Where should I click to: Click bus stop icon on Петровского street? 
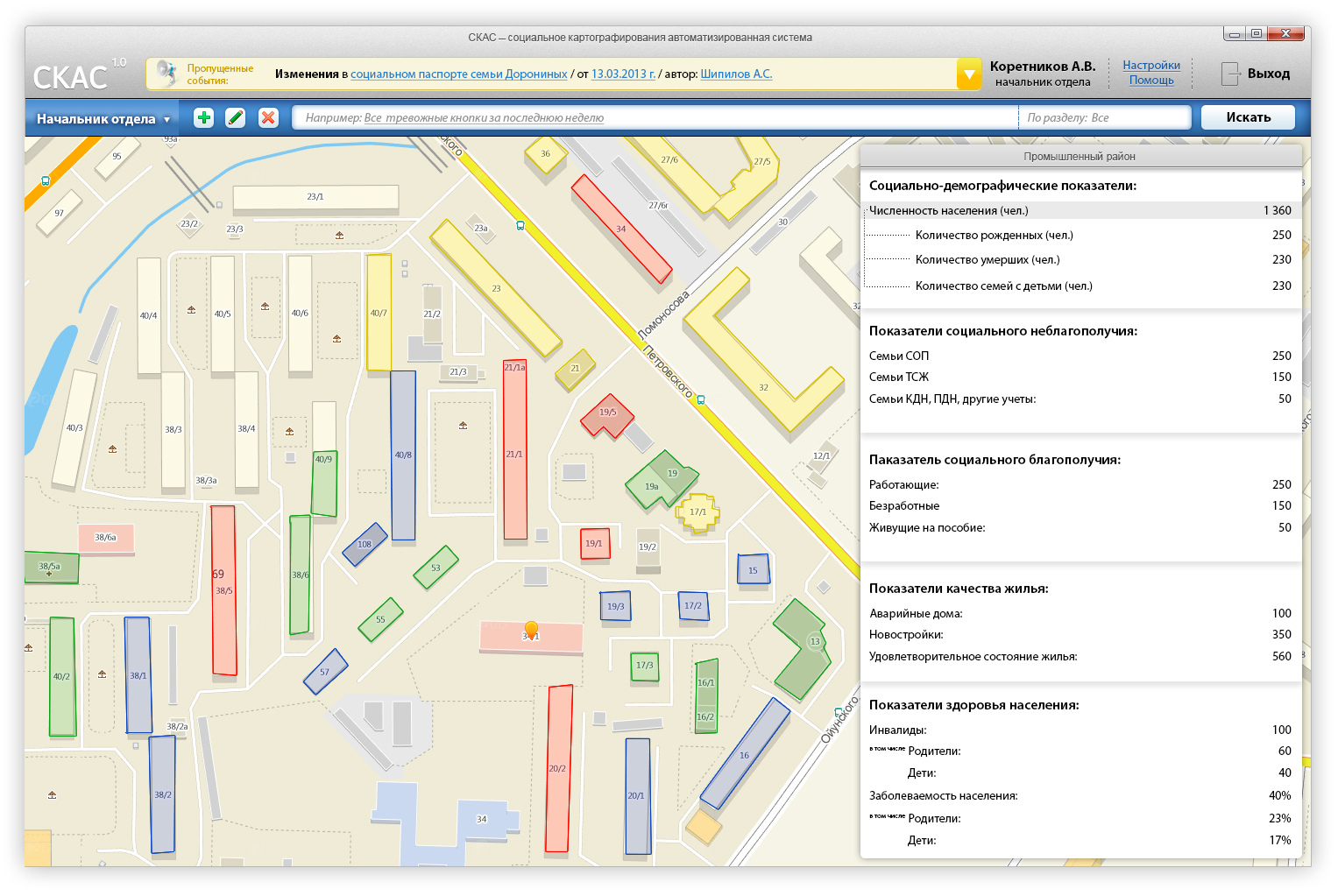tap(701, 400)
